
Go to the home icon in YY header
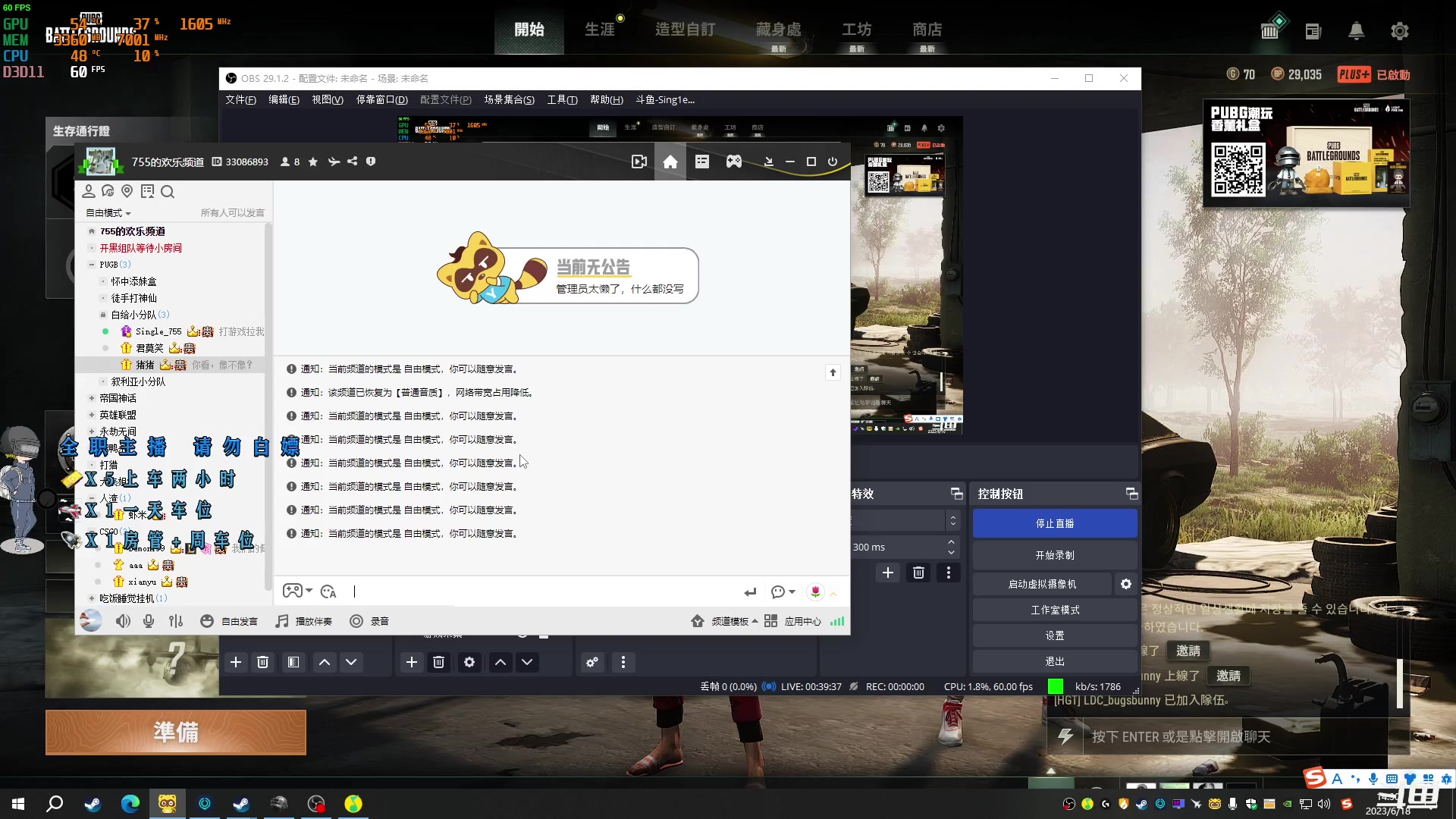(670, 162)
